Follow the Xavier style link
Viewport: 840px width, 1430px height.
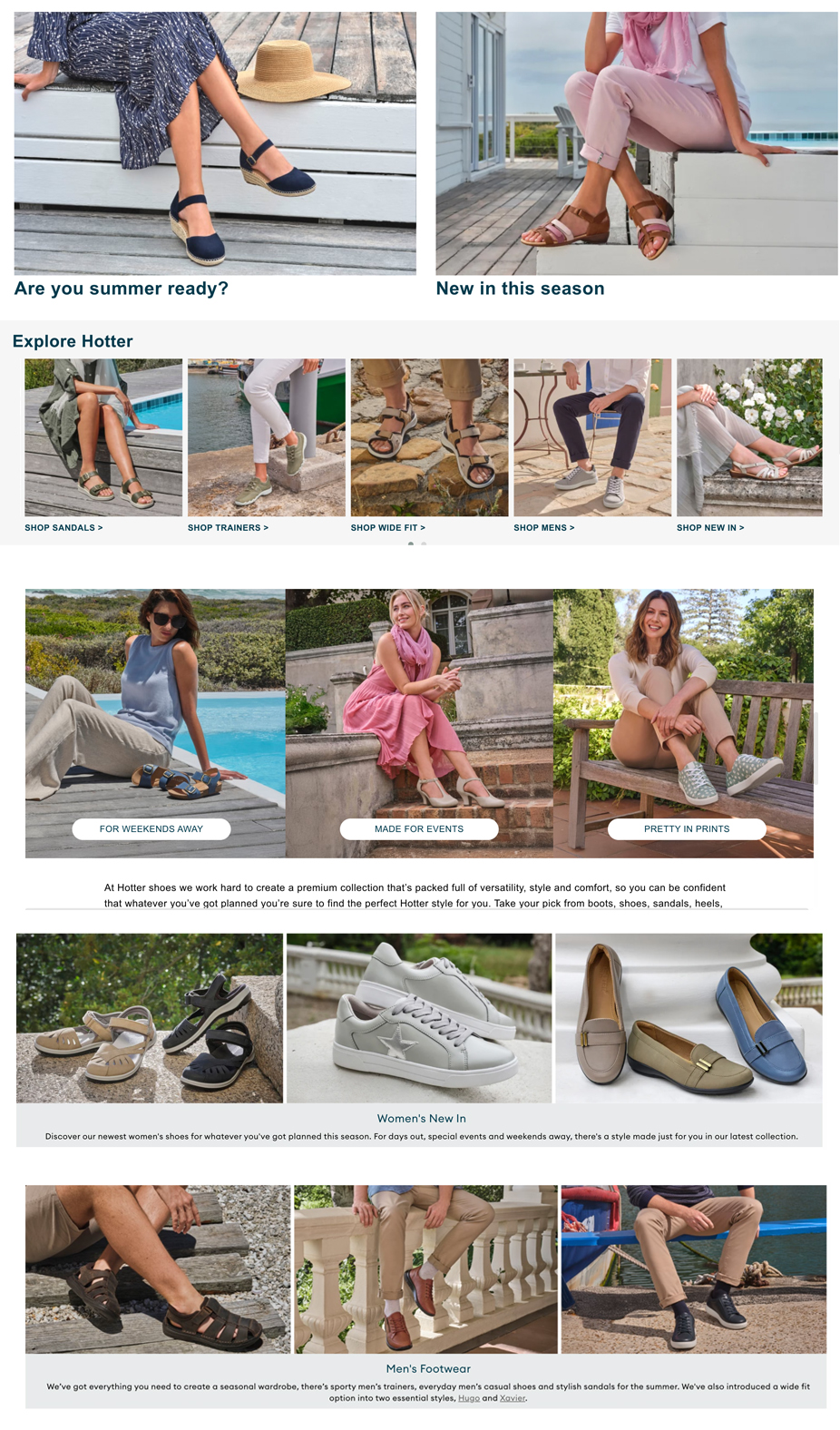click(513, 1398)
